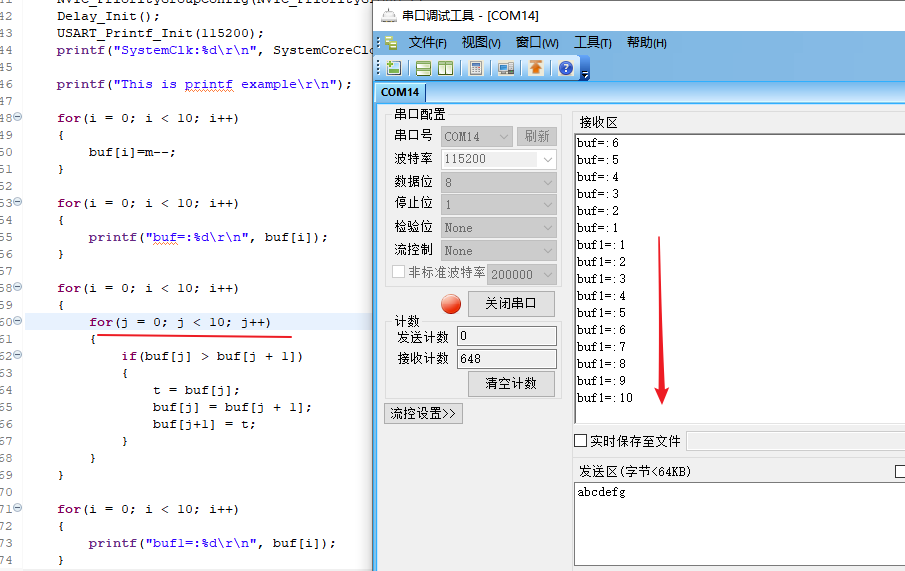Open the 波特率 115200 dropdown
Image resolution: width=905 pixels, height=571 pixels.
tap(499, 159)
